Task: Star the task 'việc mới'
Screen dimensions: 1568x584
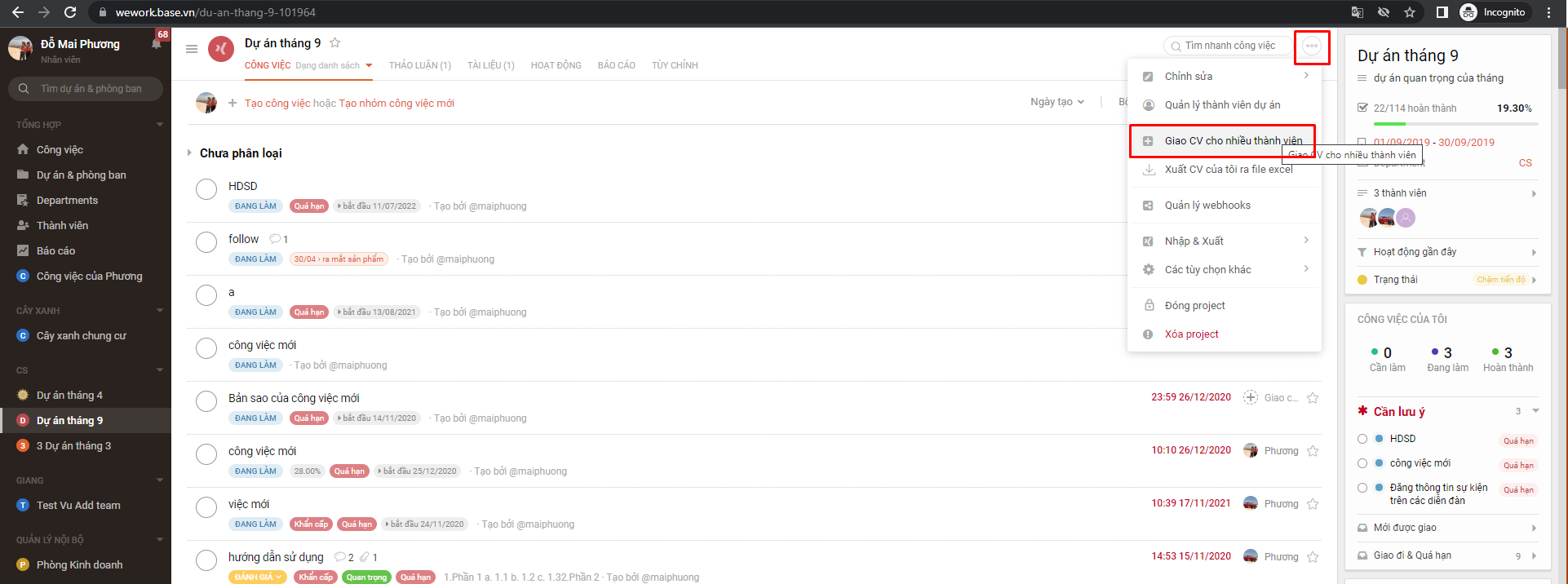Action: click(x=1313, y=504)
